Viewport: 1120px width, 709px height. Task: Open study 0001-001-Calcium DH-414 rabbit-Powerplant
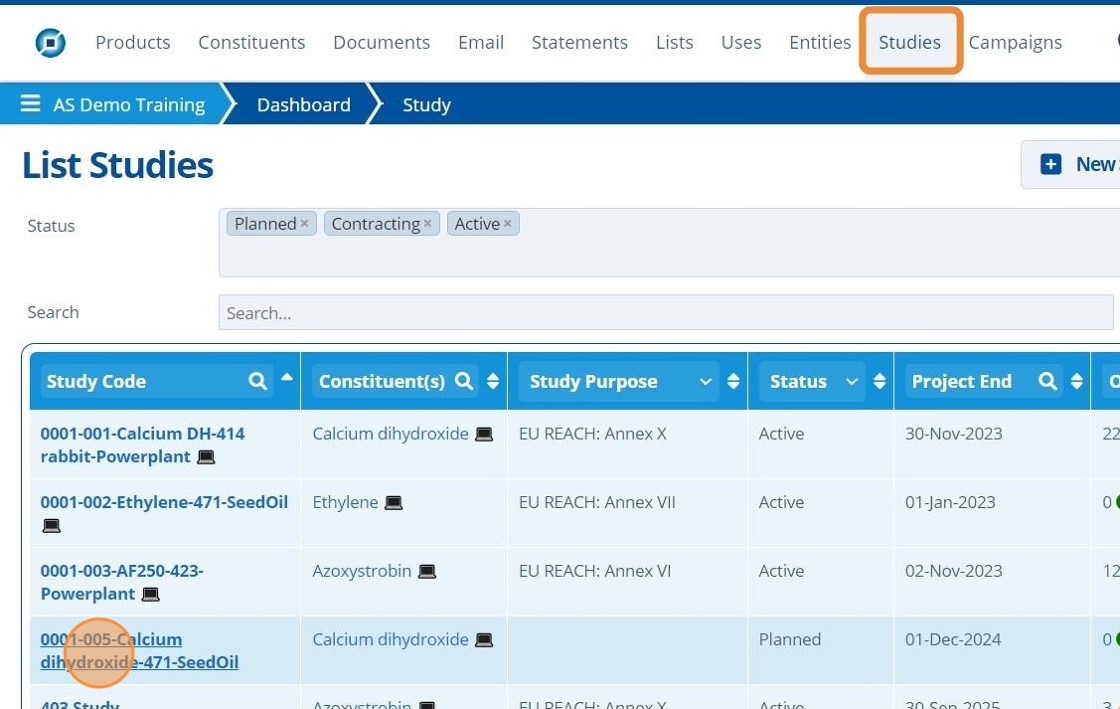click(x=142, y=445)
